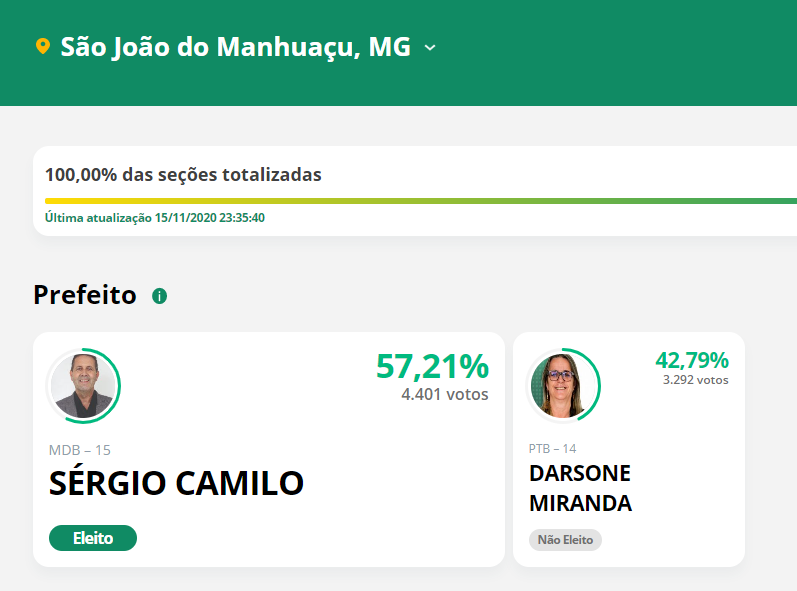Image resolution: width=797 pixels, height=591 pixels.
Task: Select Darsone Miranda's candidate photo
Action: click(x=563, y=385)
